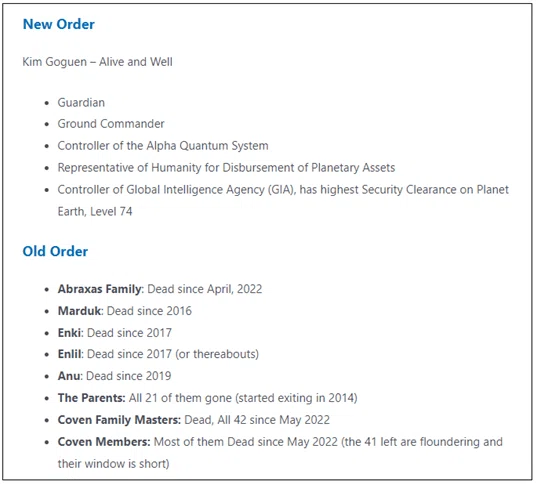Click the Old Order heading
This screenshot has height=485, width=537.
coord(55,251)
